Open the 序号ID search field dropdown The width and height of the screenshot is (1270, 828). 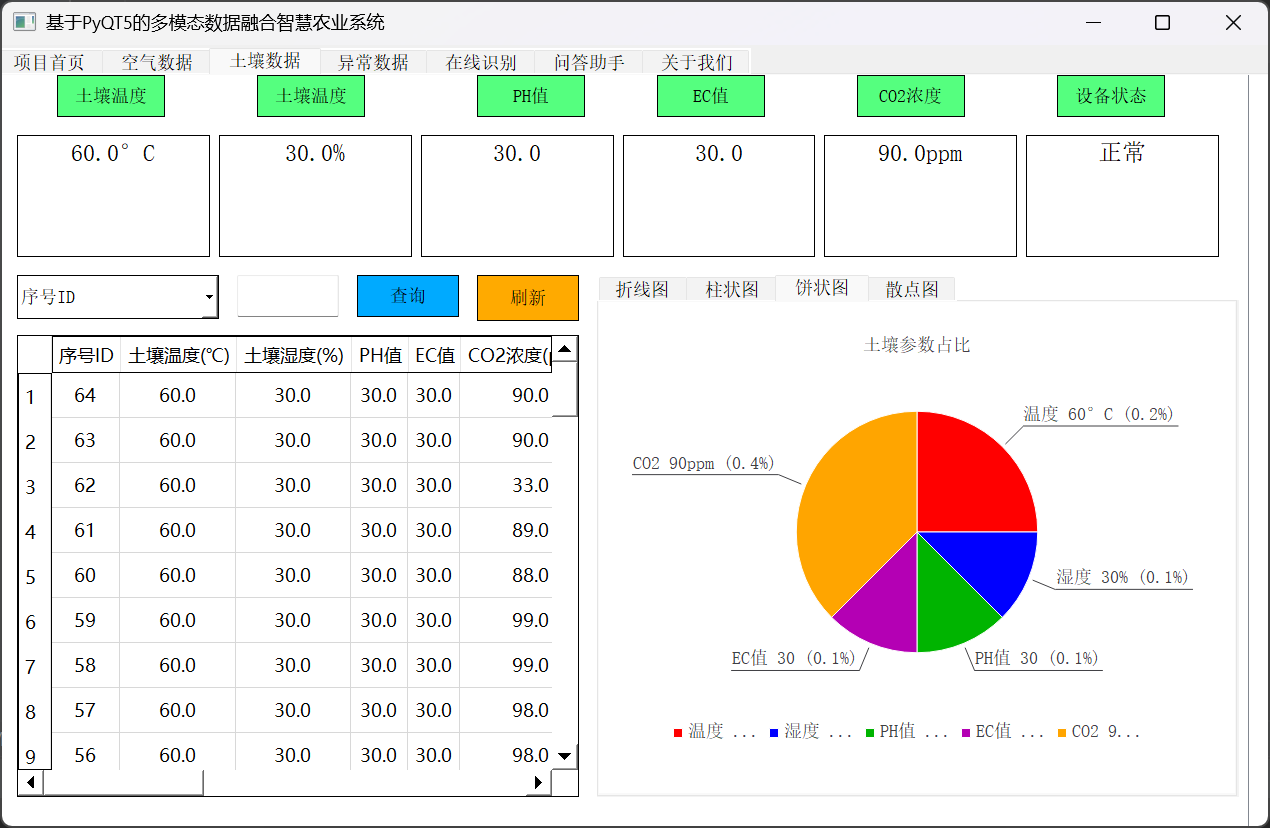point(118,297)
